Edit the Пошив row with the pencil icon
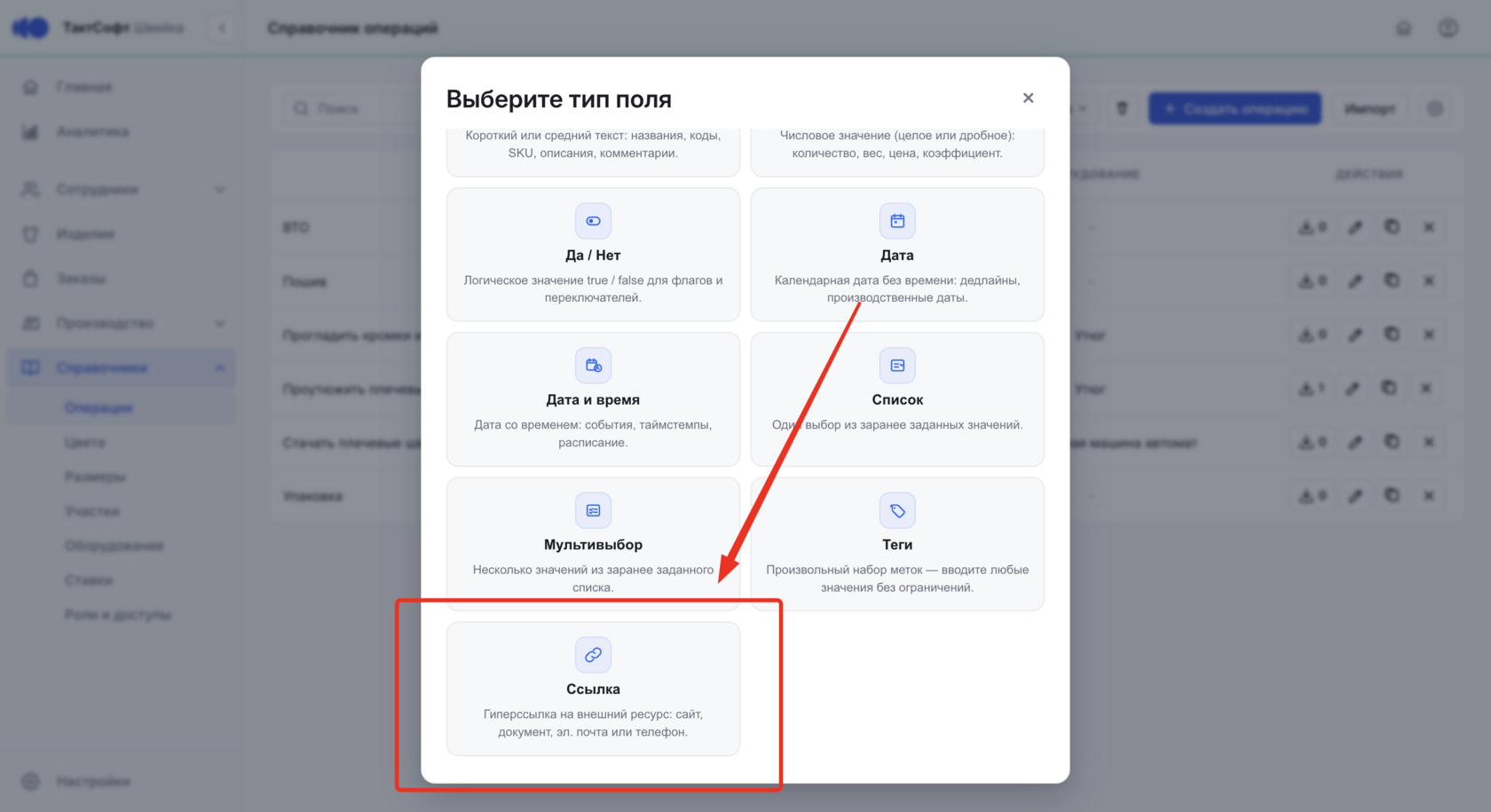1491x812 pixels. tap(1355, 281)
